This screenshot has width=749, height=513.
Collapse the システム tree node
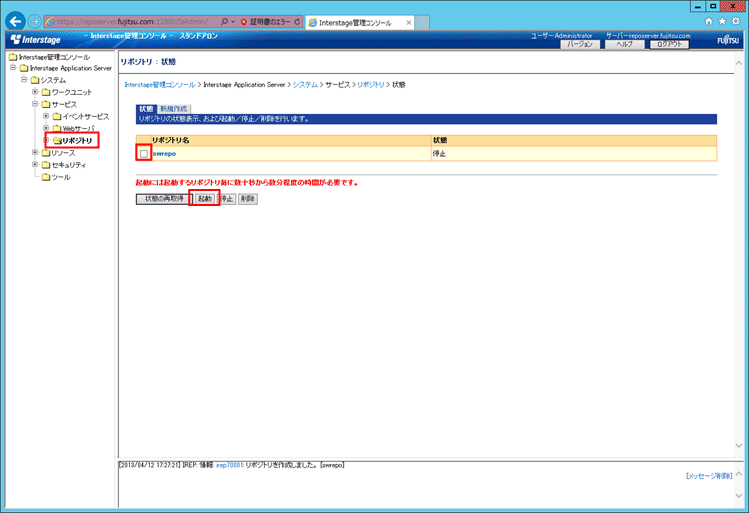[x=23, y=79]
